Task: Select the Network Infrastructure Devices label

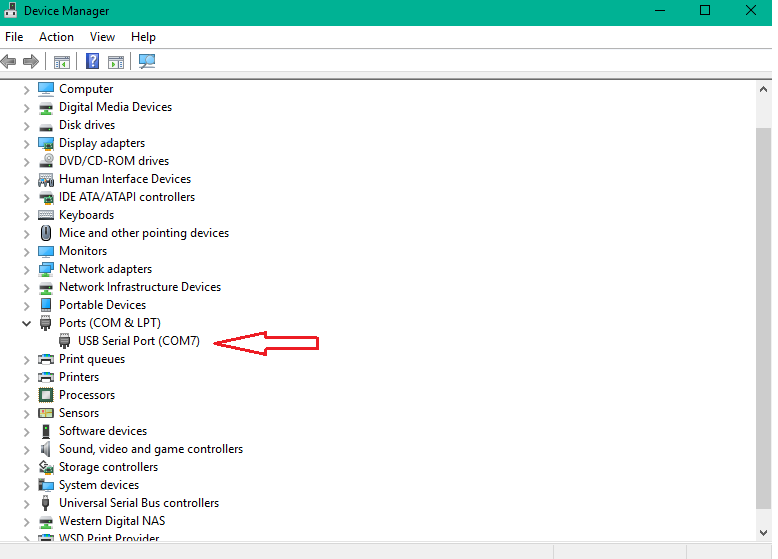Action: pos(140,287)
